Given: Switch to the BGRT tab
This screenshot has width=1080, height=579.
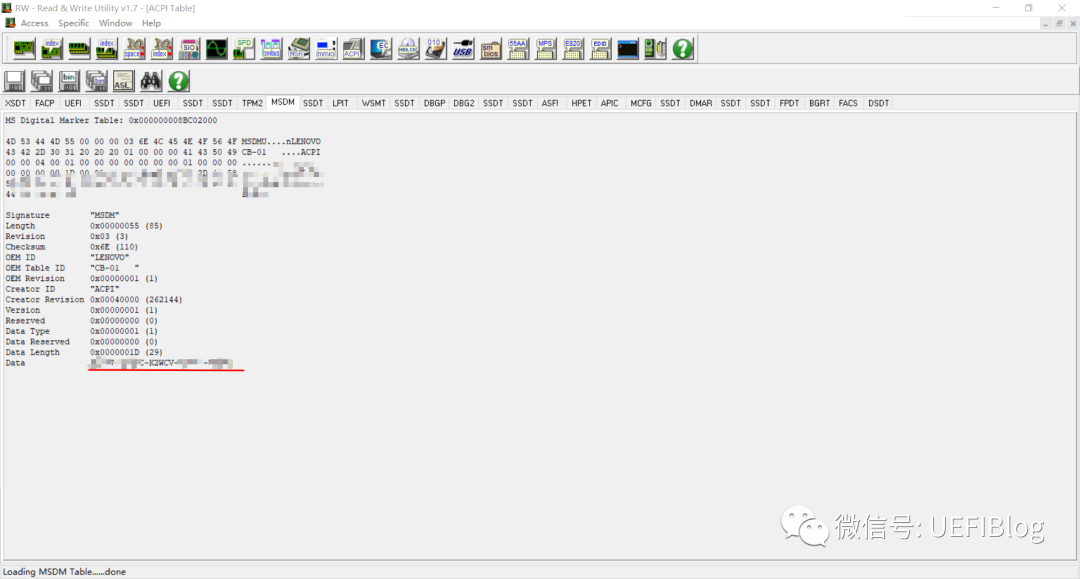Looking at the screenshot, I should [820, 103].
